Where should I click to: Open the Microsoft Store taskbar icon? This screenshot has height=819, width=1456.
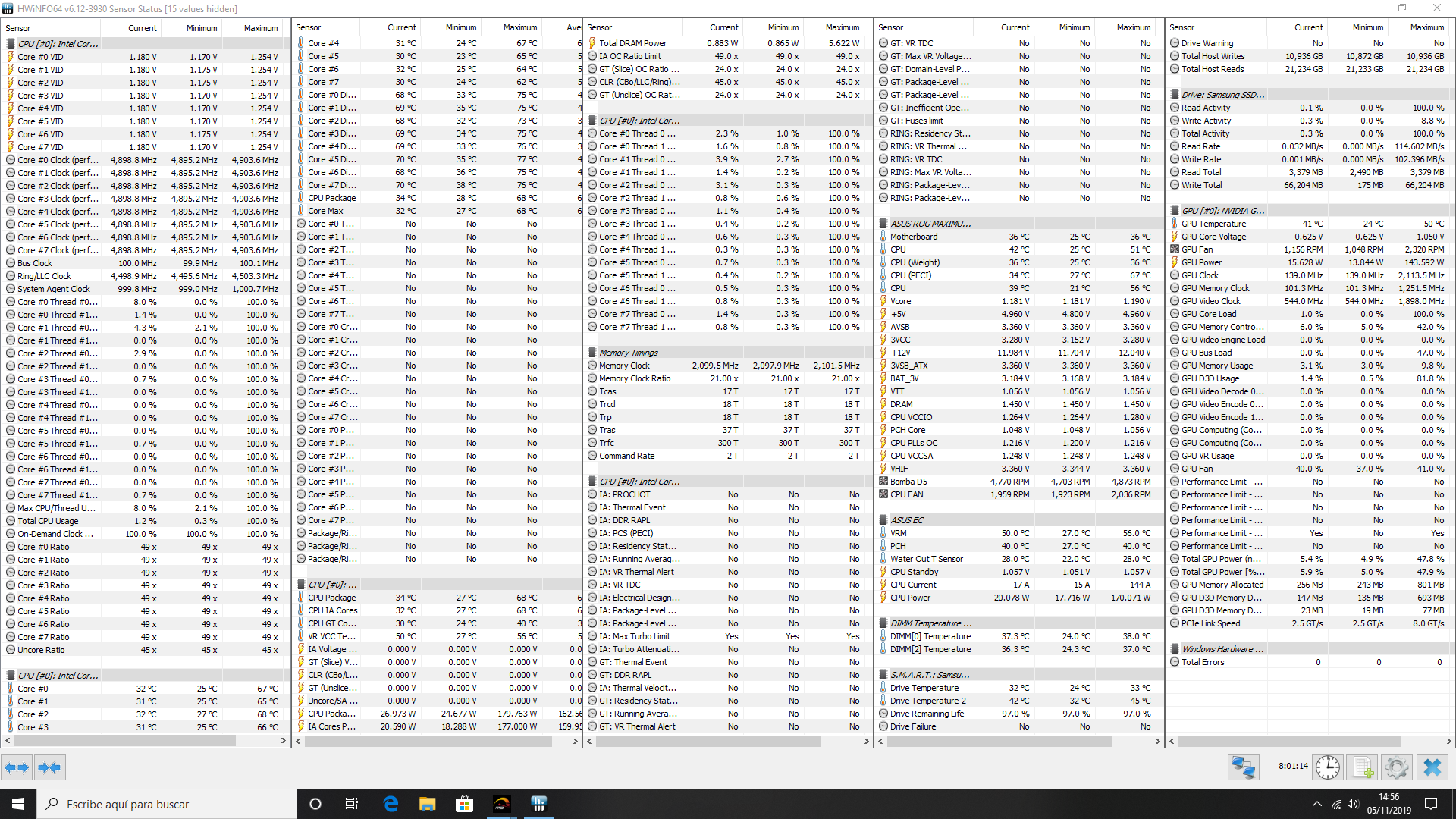coord(464,804)
